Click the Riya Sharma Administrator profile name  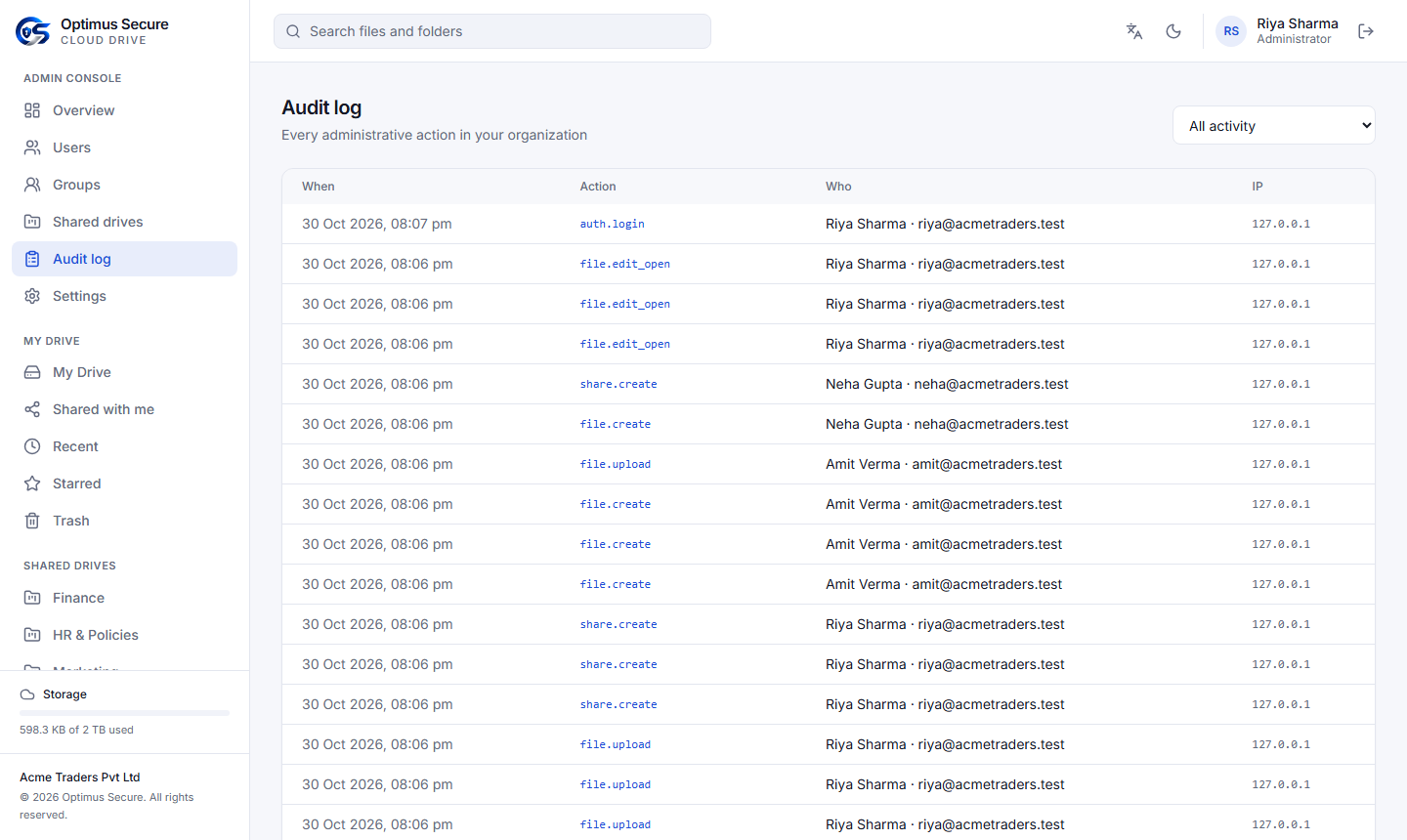click(1297, 31)
